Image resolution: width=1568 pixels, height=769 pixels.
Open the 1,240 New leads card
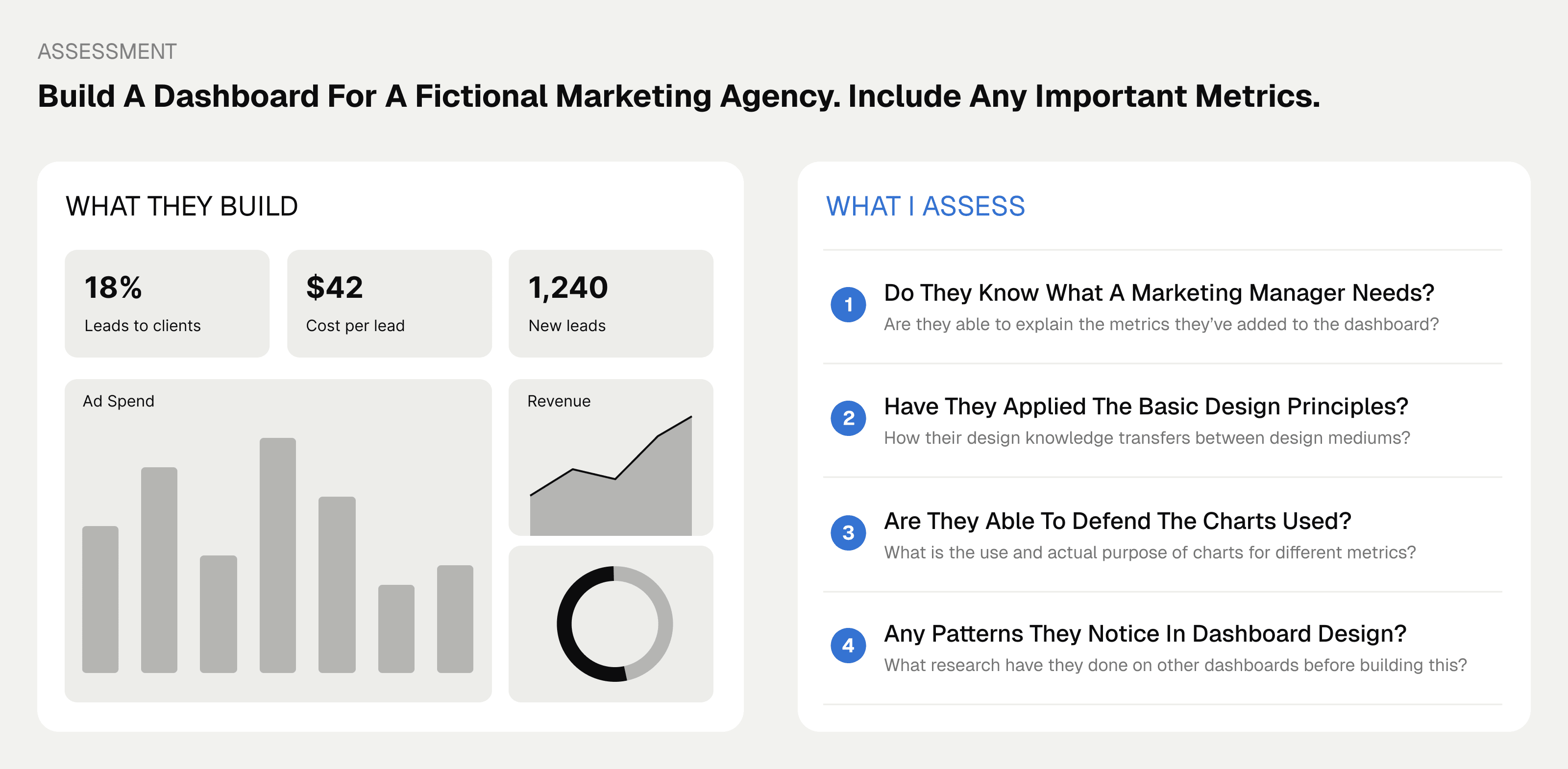611,303
